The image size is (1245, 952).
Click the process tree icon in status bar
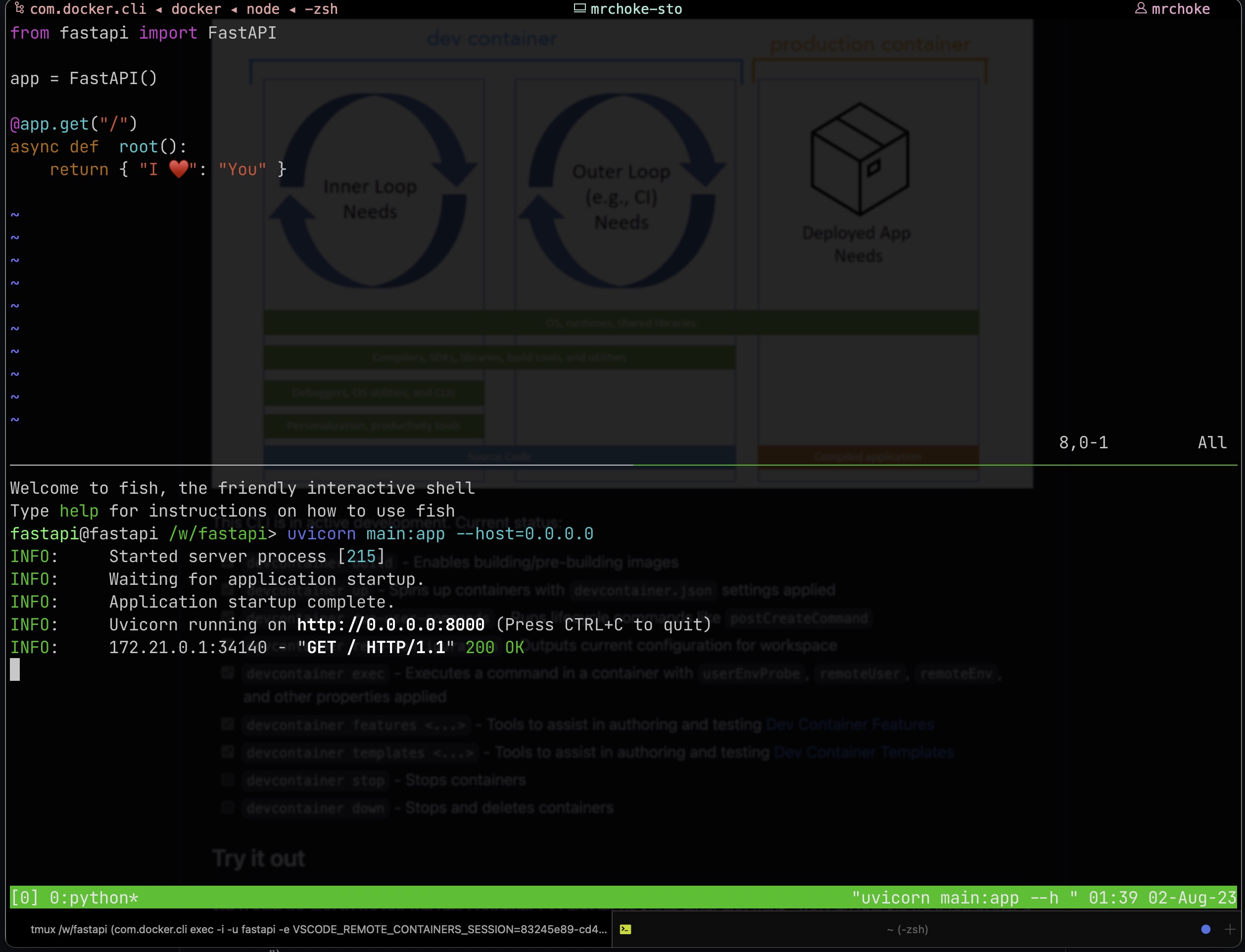point(19,8)
